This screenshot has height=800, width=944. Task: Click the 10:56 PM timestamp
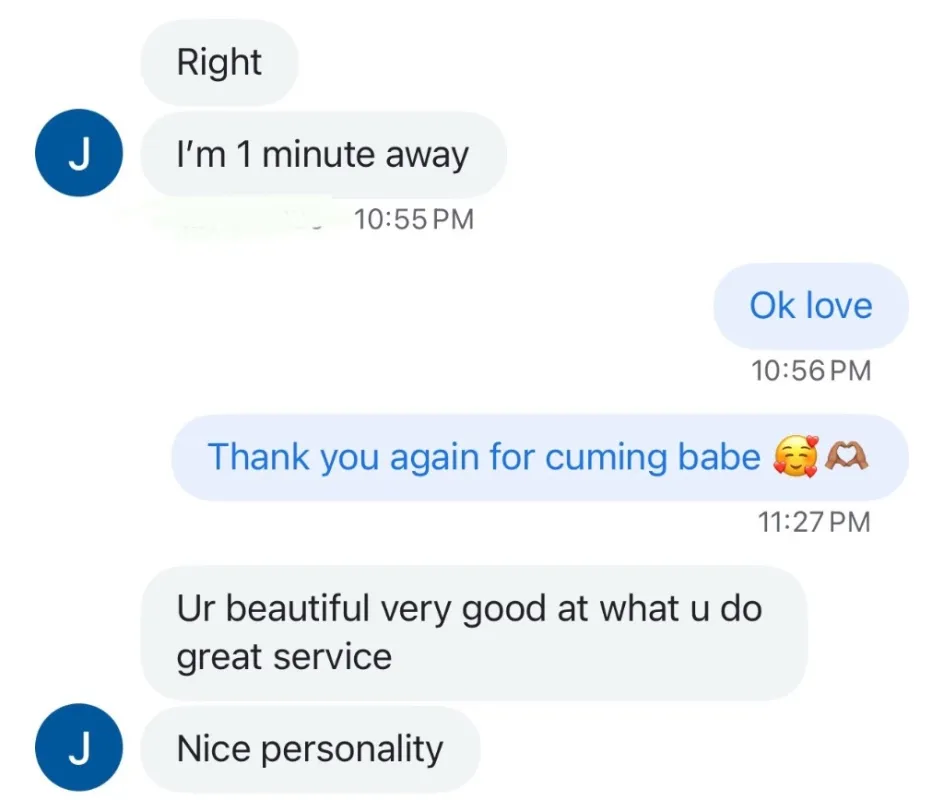tap(811, 370)
